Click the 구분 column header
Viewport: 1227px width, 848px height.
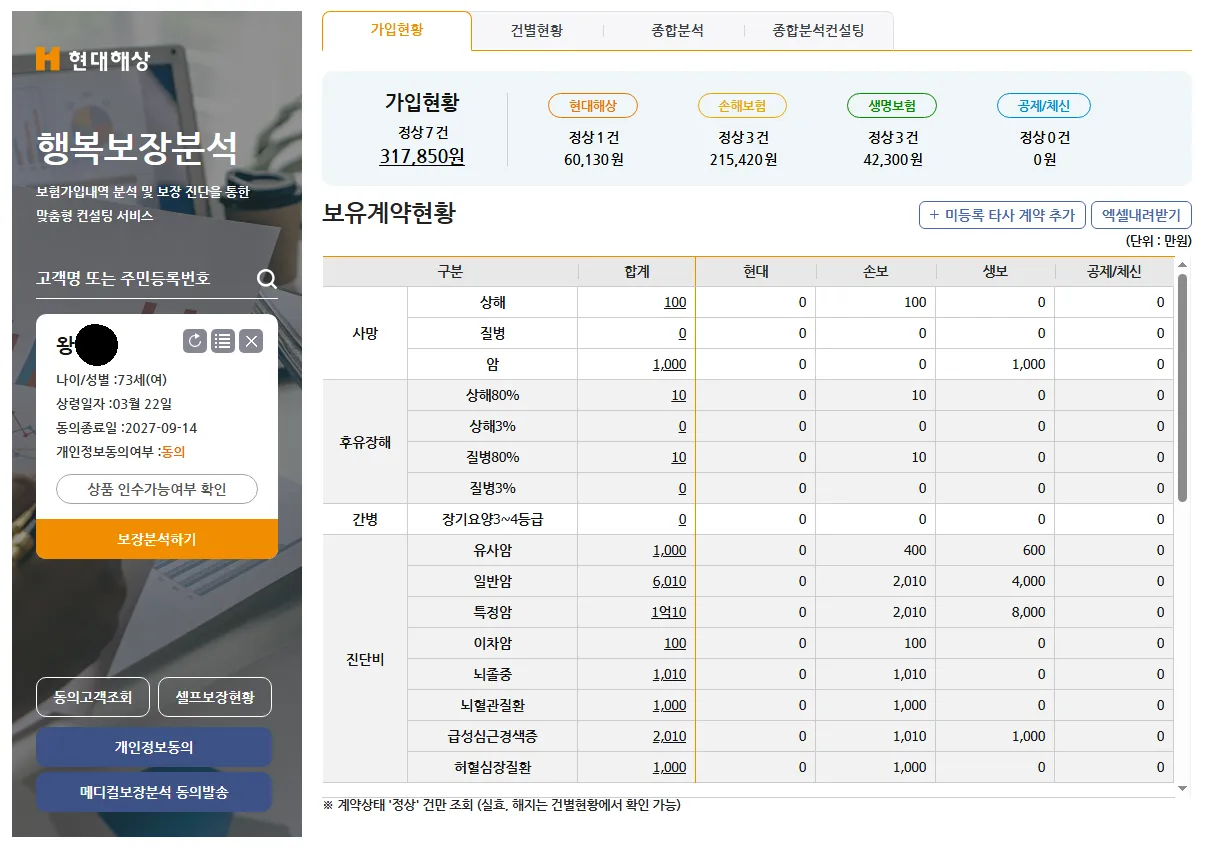450,271
